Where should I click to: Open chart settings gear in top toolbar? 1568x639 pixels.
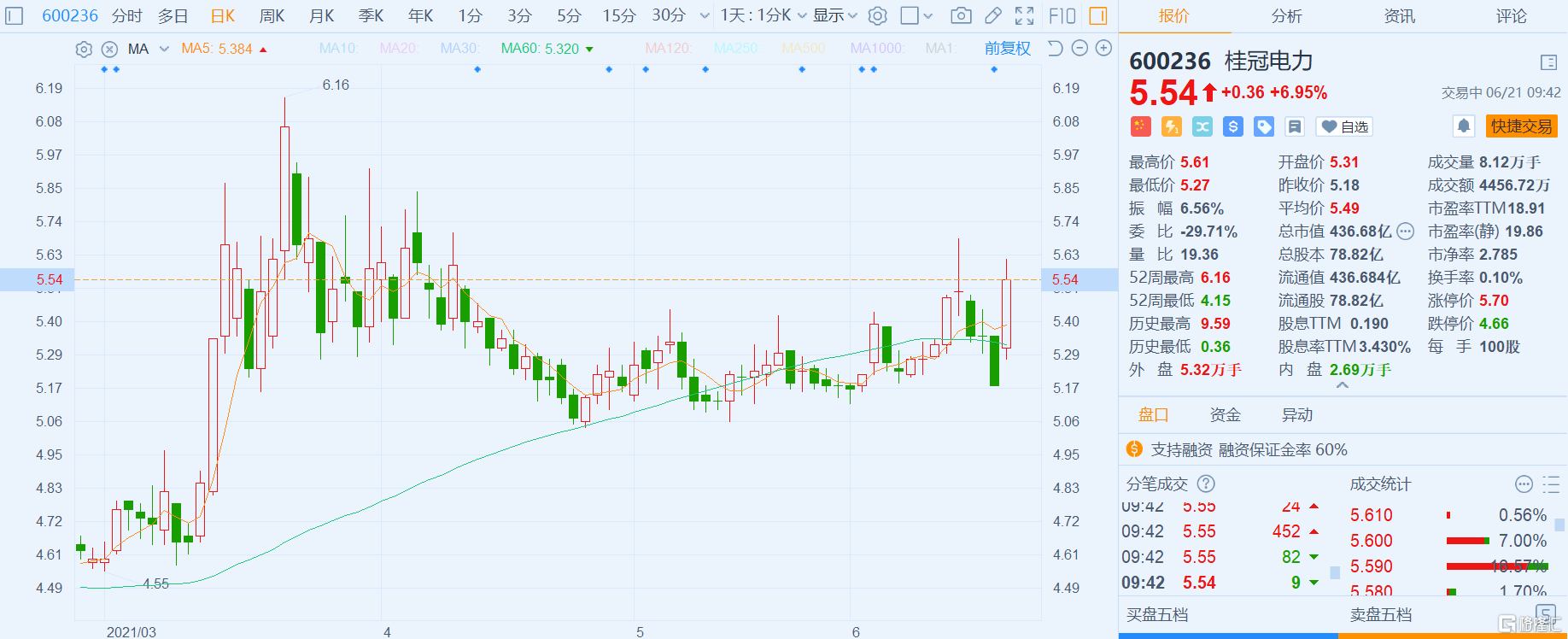[877, 15]
